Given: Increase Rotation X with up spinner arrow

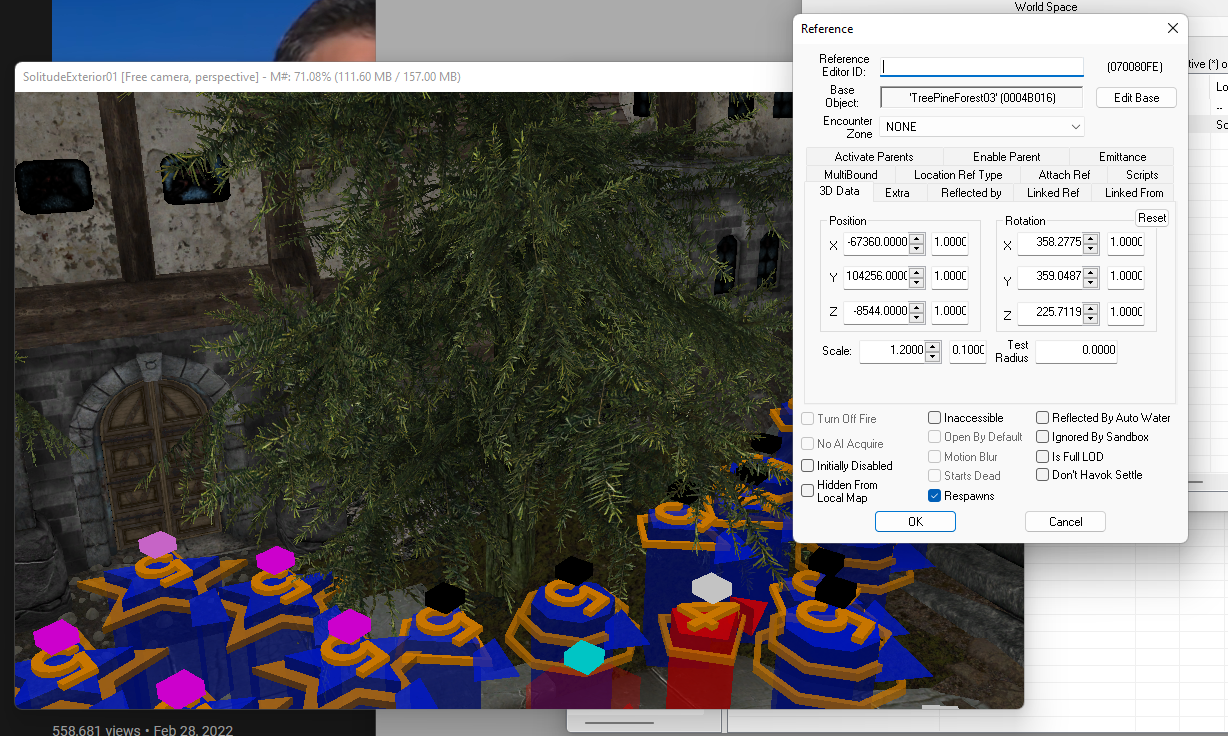Looking at the screenshot, I should tap(1091, 237).
